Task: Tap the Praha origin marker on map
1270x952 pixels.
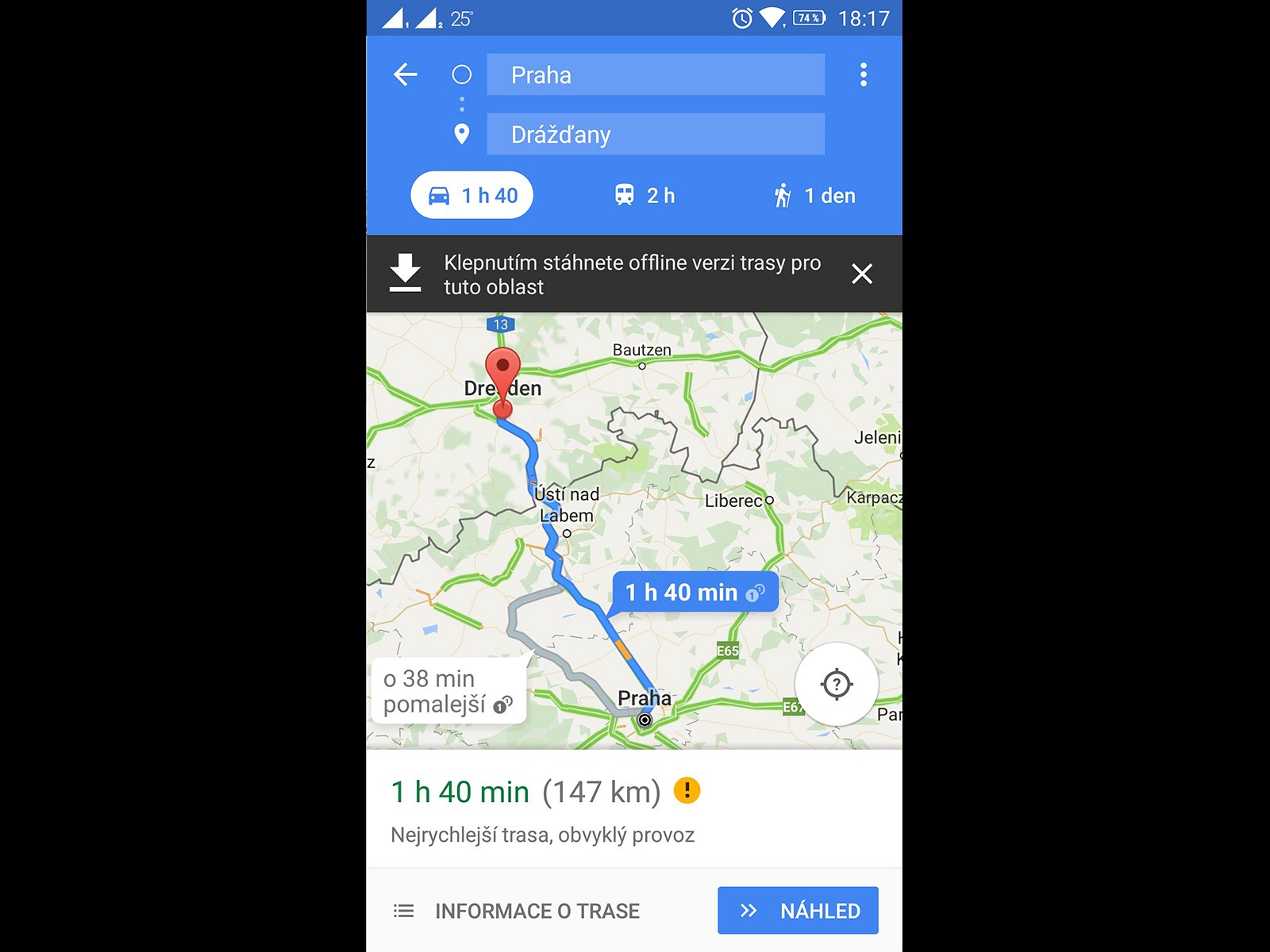Action: click(x=645, y=720)
